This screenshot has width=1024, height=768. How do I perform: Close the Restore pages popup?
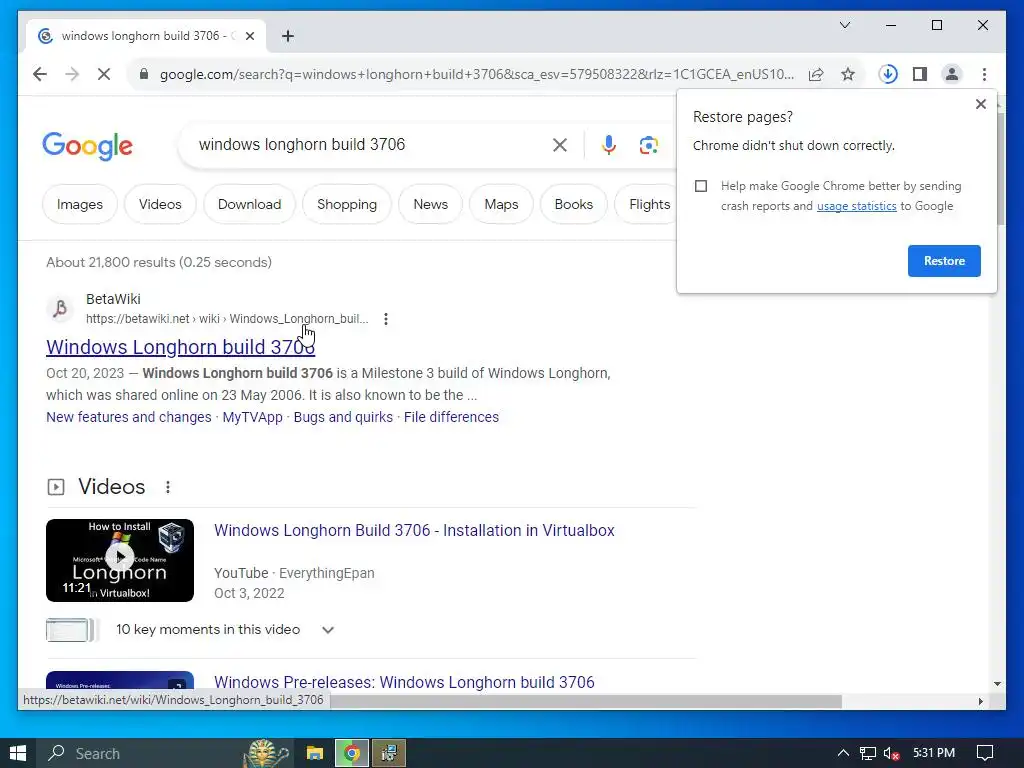pyautogui.click(x=980, y=104)
